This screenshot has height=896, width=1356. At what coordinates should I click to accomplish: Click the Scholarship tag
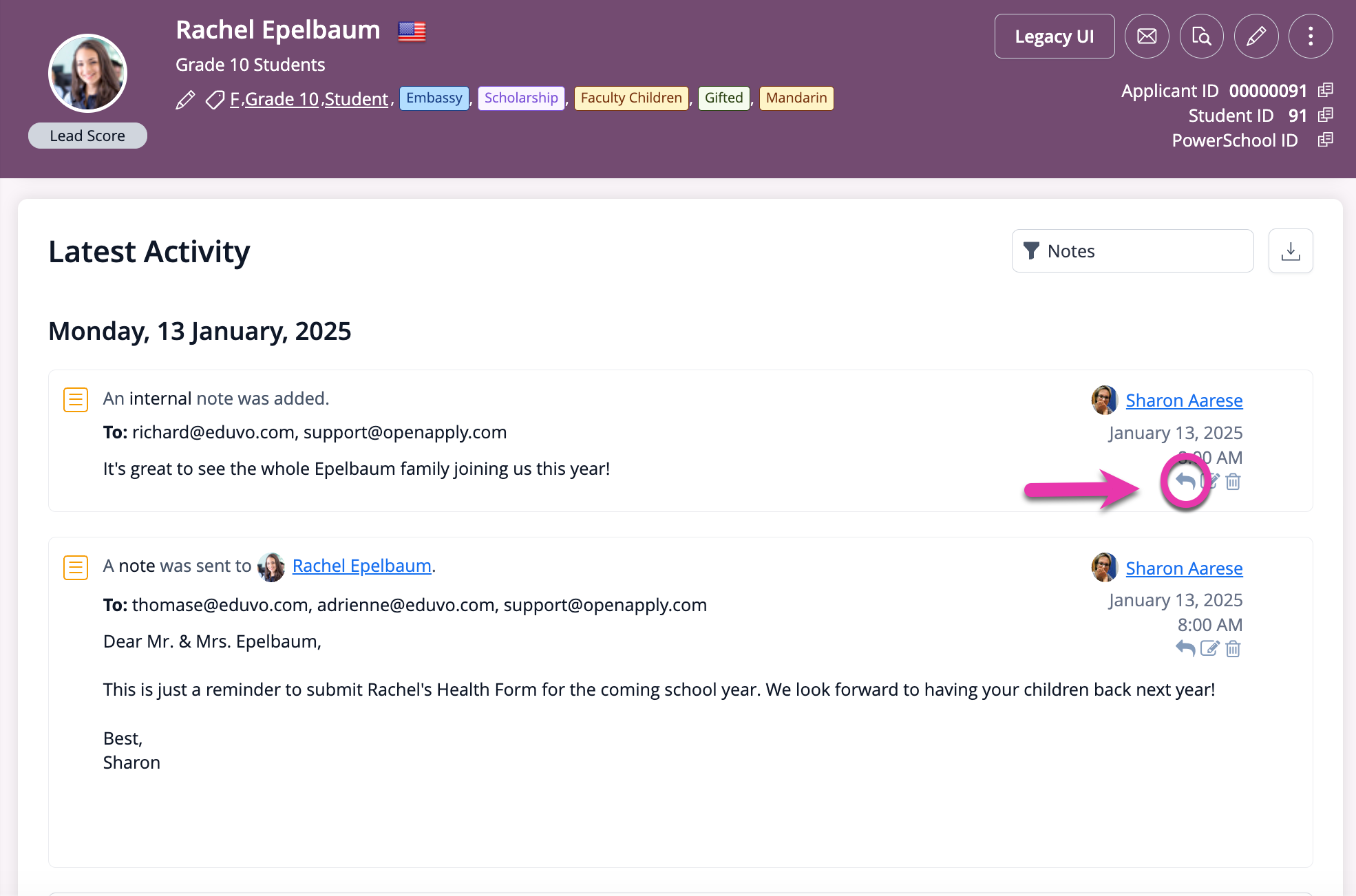(521, 98)
